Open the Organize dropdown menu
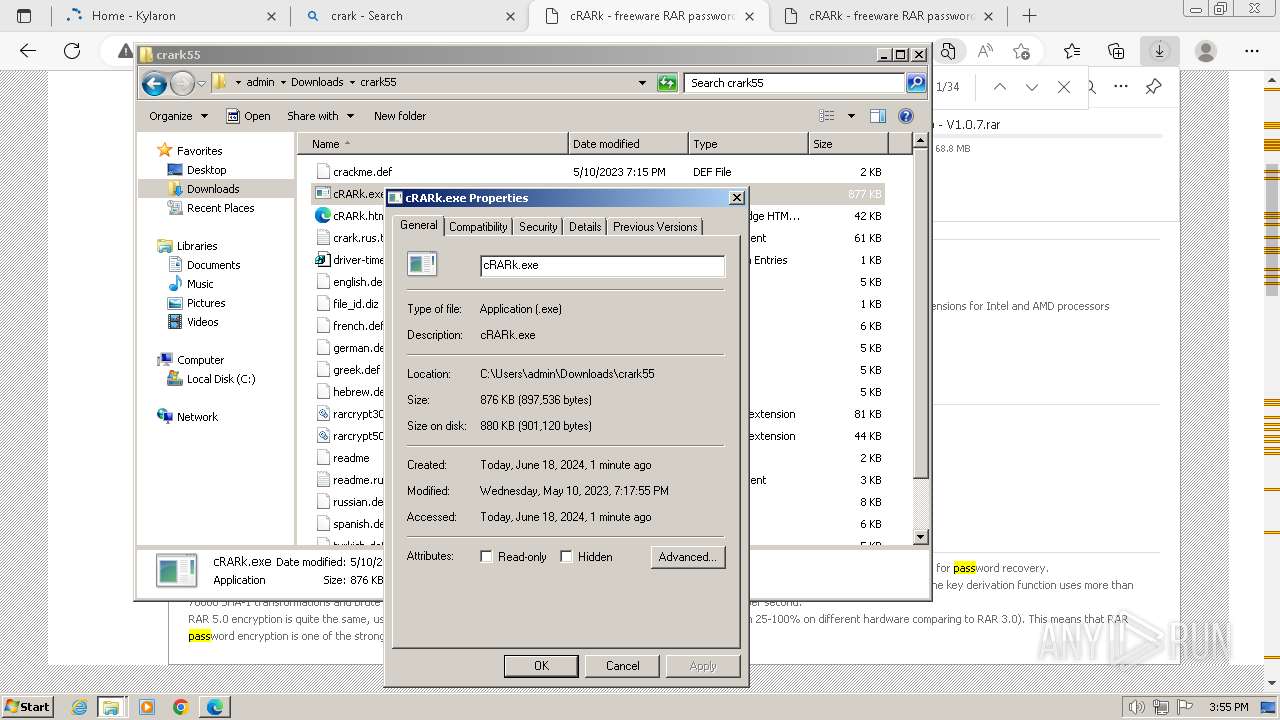The height and width of the screenshot is (720, 1280). point(178,116)
